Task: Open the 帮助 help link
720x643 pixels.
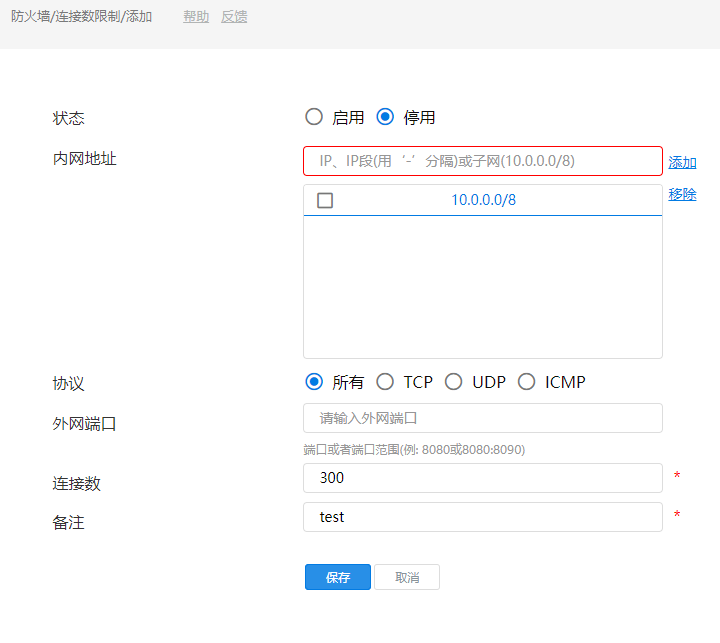Action: (196, 17)
